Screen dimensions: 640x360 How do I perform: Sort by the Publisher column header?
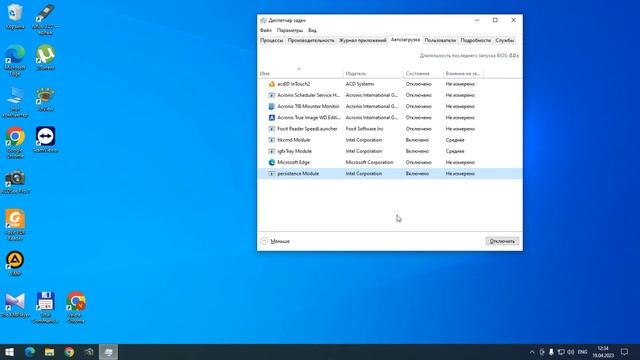373,73
